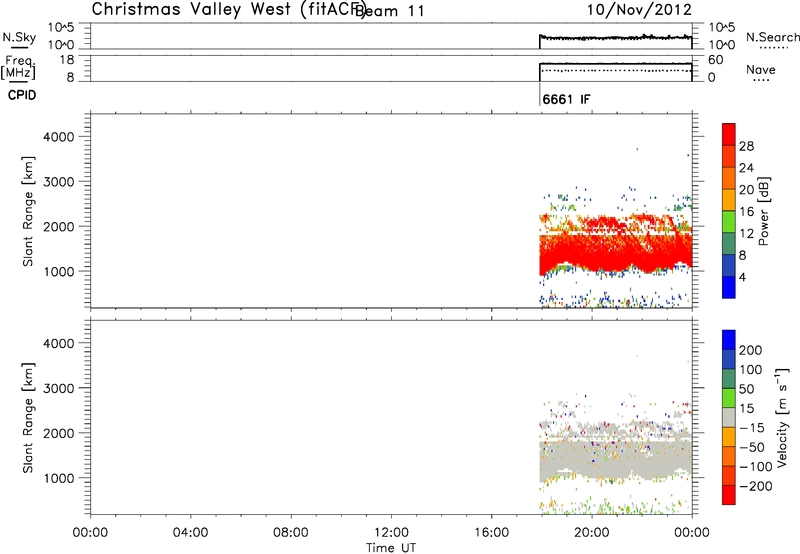Image resolution: width=800 pixels, height=554 pixels.
Task: Click the frequency trace in the Freq panel
Action: pos(615,64)
